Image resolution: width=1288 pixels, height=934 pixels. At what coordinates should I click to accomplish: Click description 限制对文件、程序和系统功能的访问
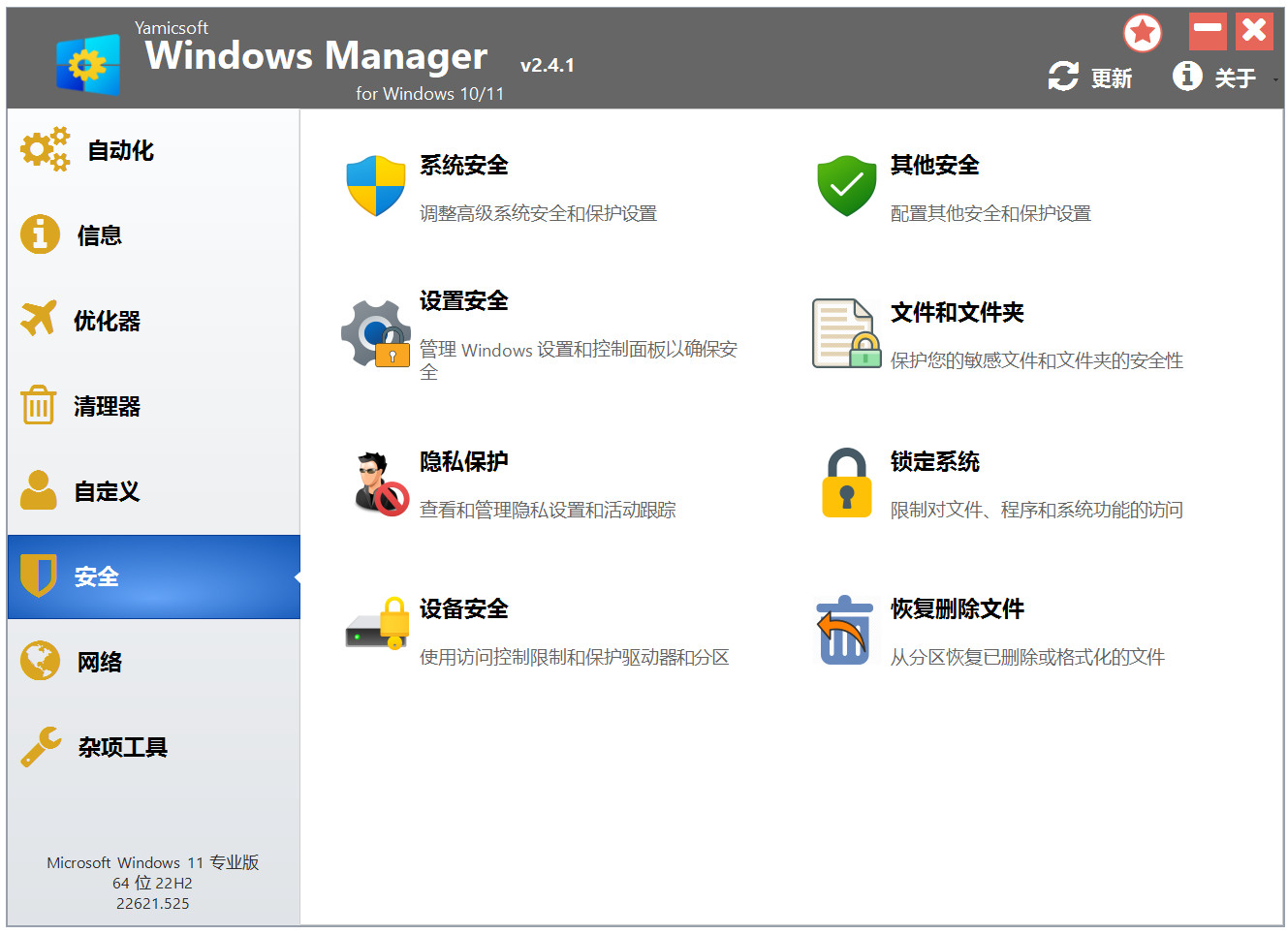click(1037, 510)
